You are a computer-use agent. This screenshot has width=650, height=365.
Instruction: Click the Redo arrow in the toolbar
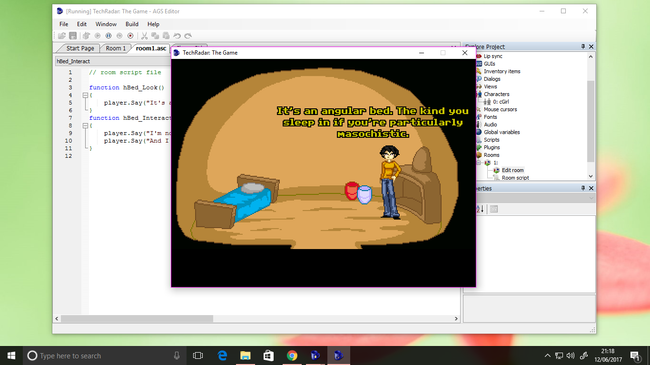point(188,36)
